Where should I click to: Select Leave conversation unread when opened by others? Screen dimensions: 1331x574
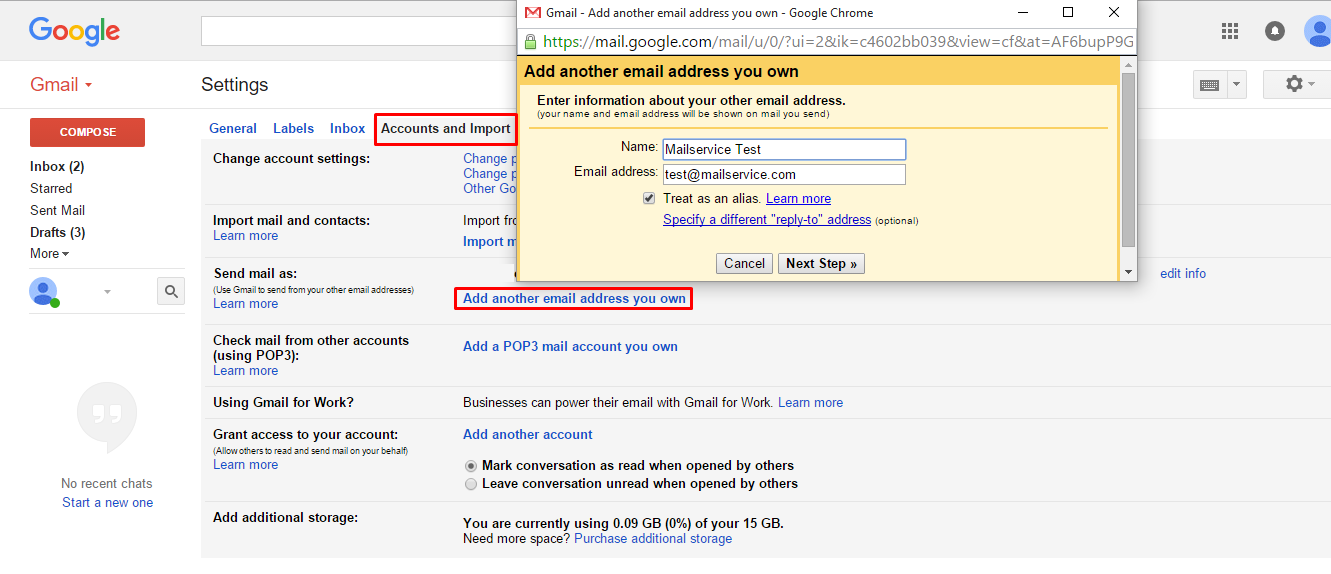click(x=471, y=484)
